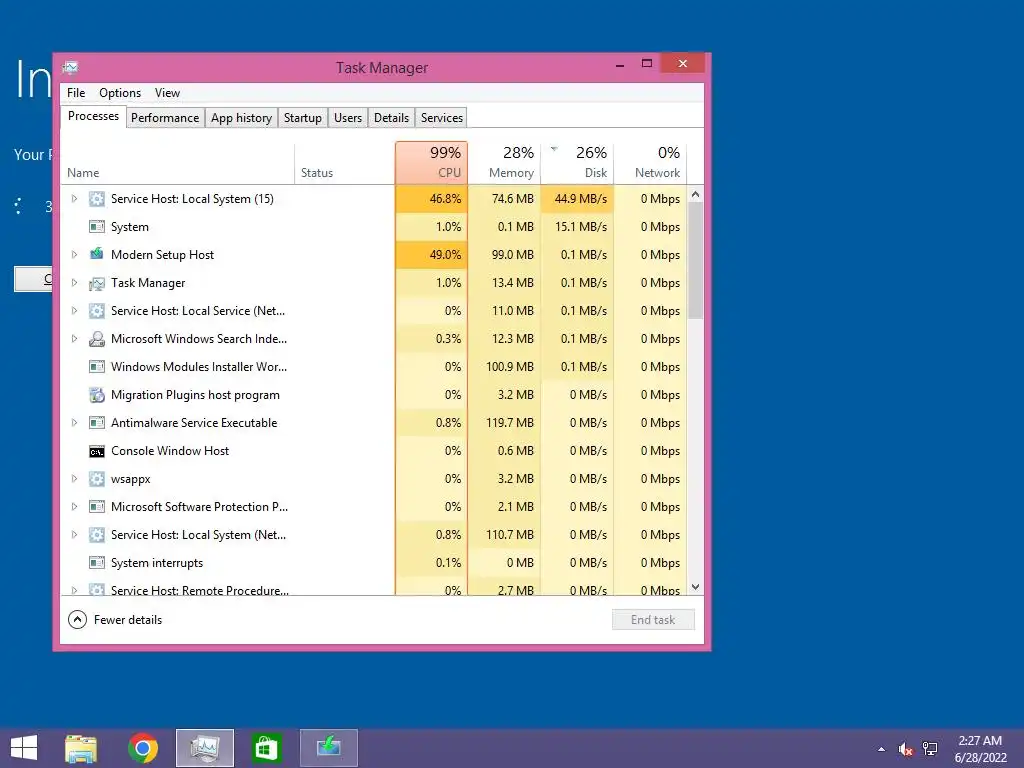
Task: Click the Microsoft Software Protection Platform icon
Action: coord(97,507)
